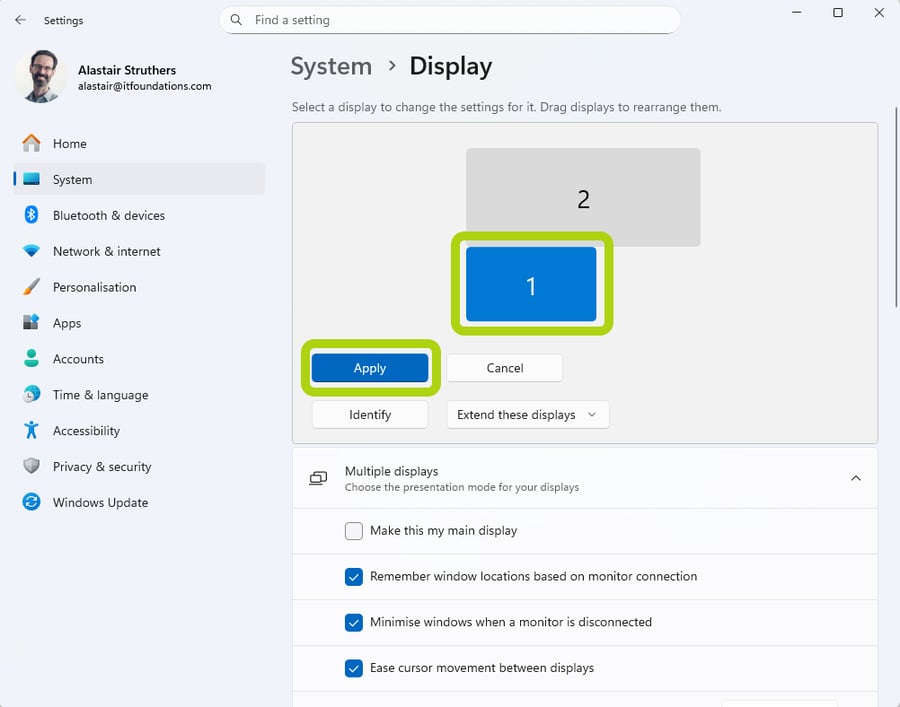Screen dimensions: 900x707
Task: Click the Windows Update icon
Action: click(x=33, y=503)
